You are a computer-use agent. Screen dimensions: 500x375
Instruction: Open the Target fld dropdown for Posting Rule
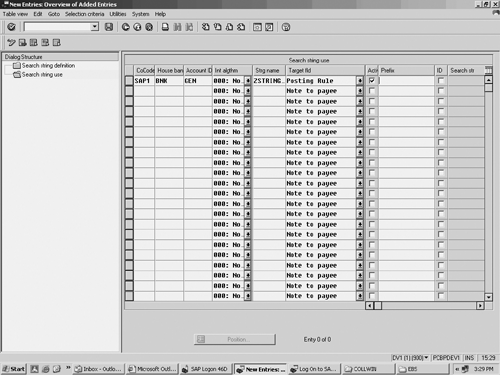tap(360, 81)
